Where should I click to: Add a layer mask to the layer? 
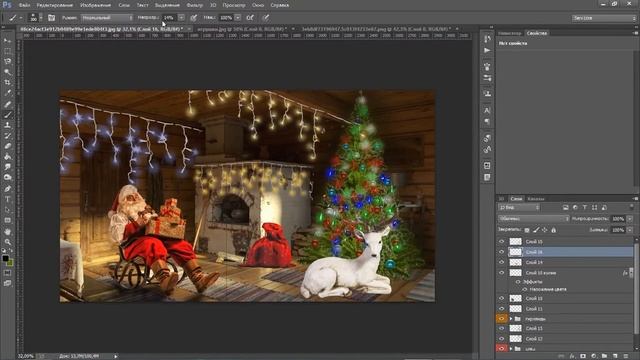(583, 356)
